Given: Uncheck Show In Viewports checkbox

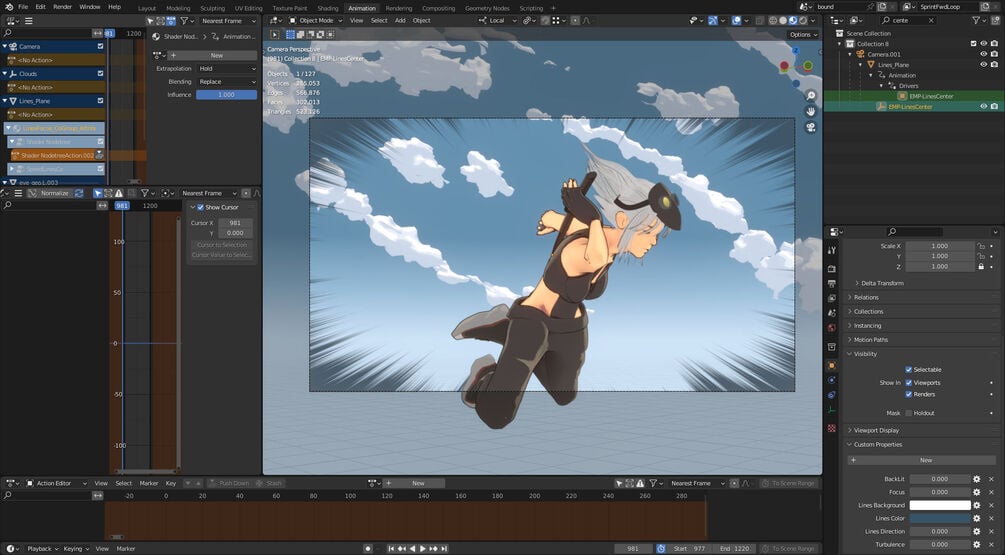Looking at the screenshot, I should tap(908, 383).
